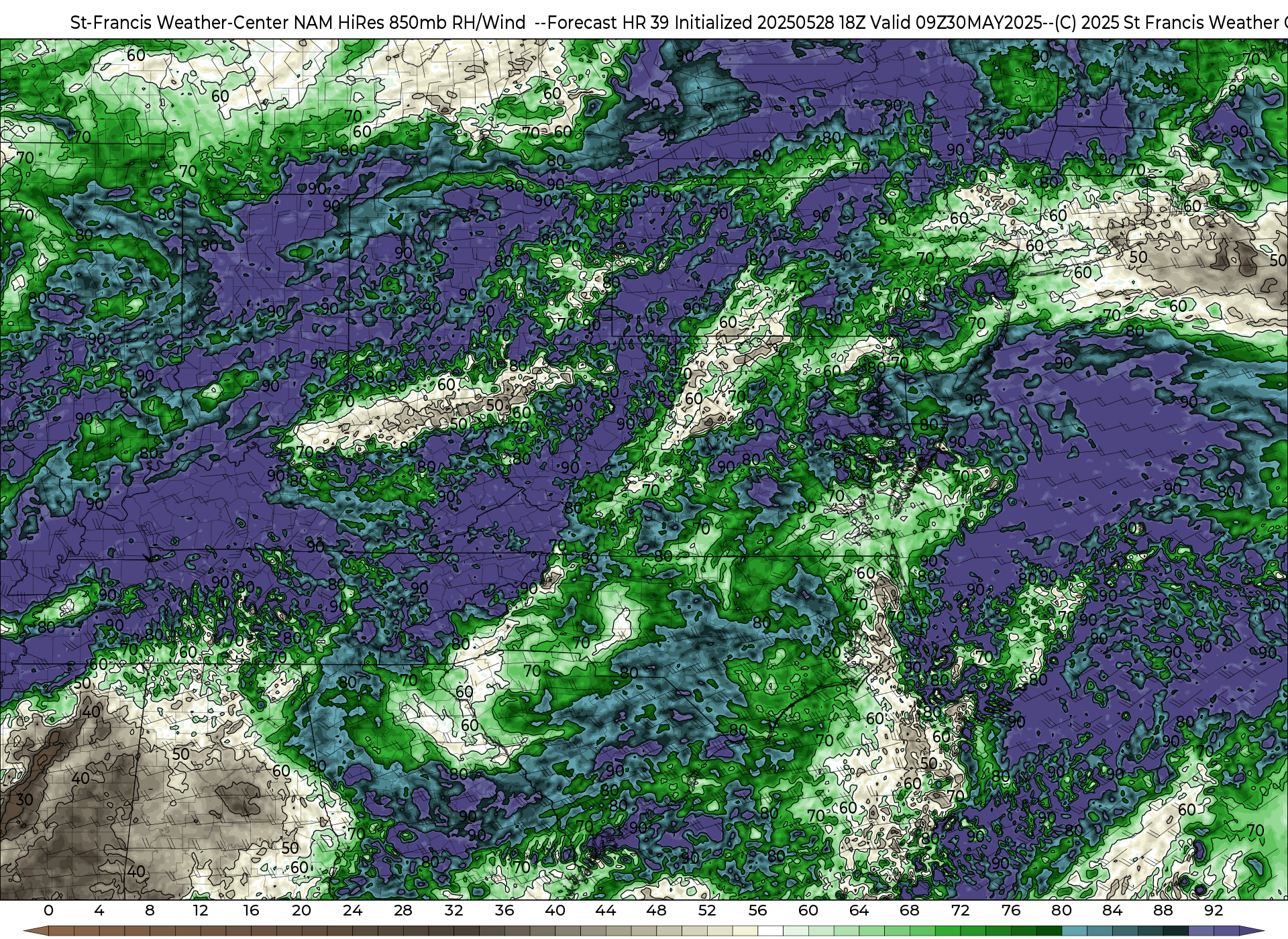Click the colorbar label '64'
This screenshot has height=939, width=1288.
[x=859, y=910]
